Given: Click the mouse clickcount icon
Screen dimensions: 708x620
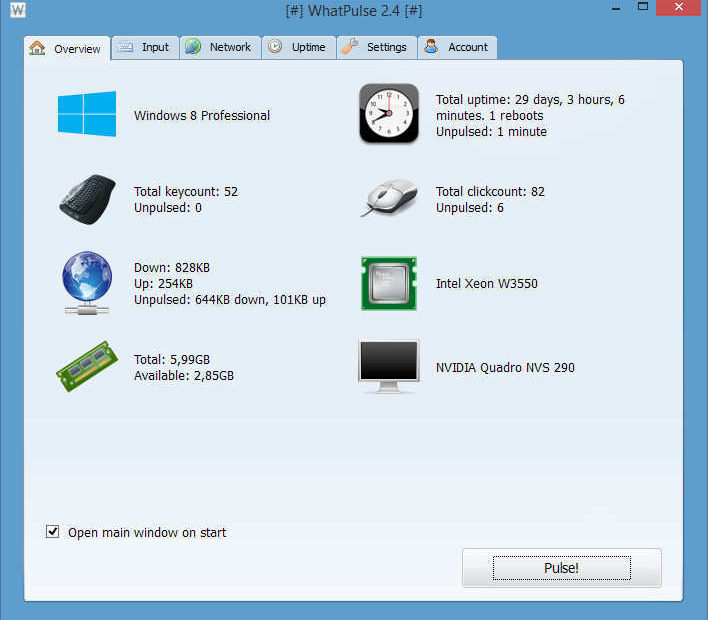Looking at the screenshot, I should click(x=389, y=198).
